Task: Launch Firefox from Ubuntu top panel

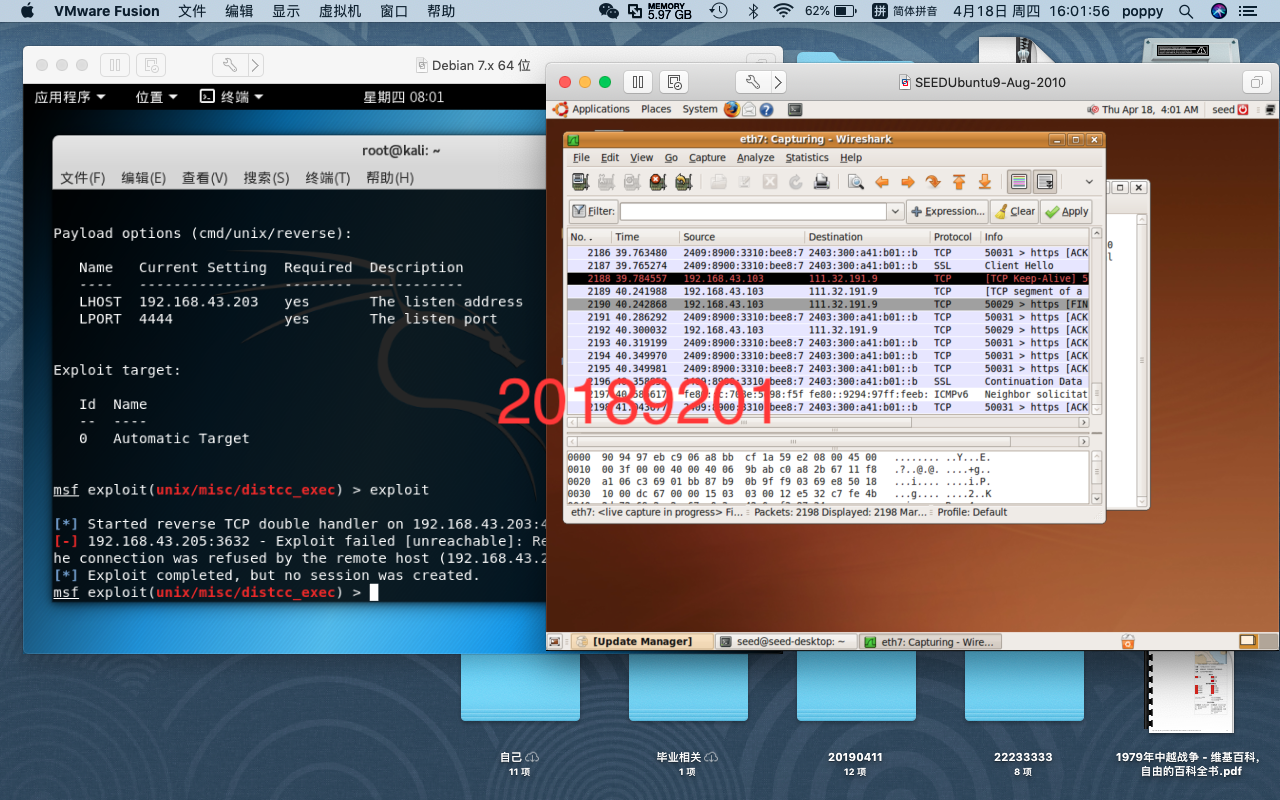Action: (x=732, y=109)
